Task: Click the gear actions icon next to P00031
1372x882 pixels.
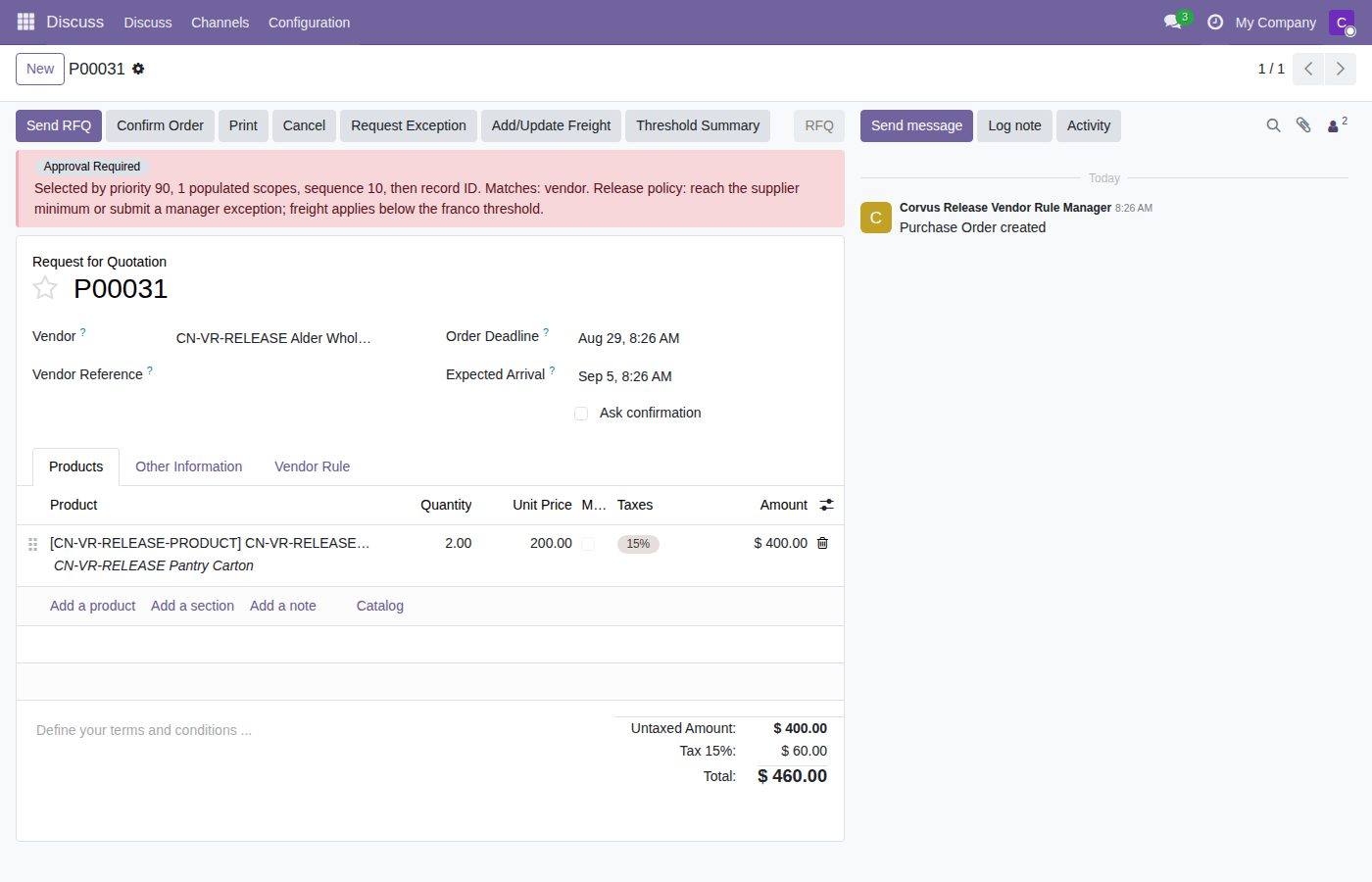Action: (138, 69)
